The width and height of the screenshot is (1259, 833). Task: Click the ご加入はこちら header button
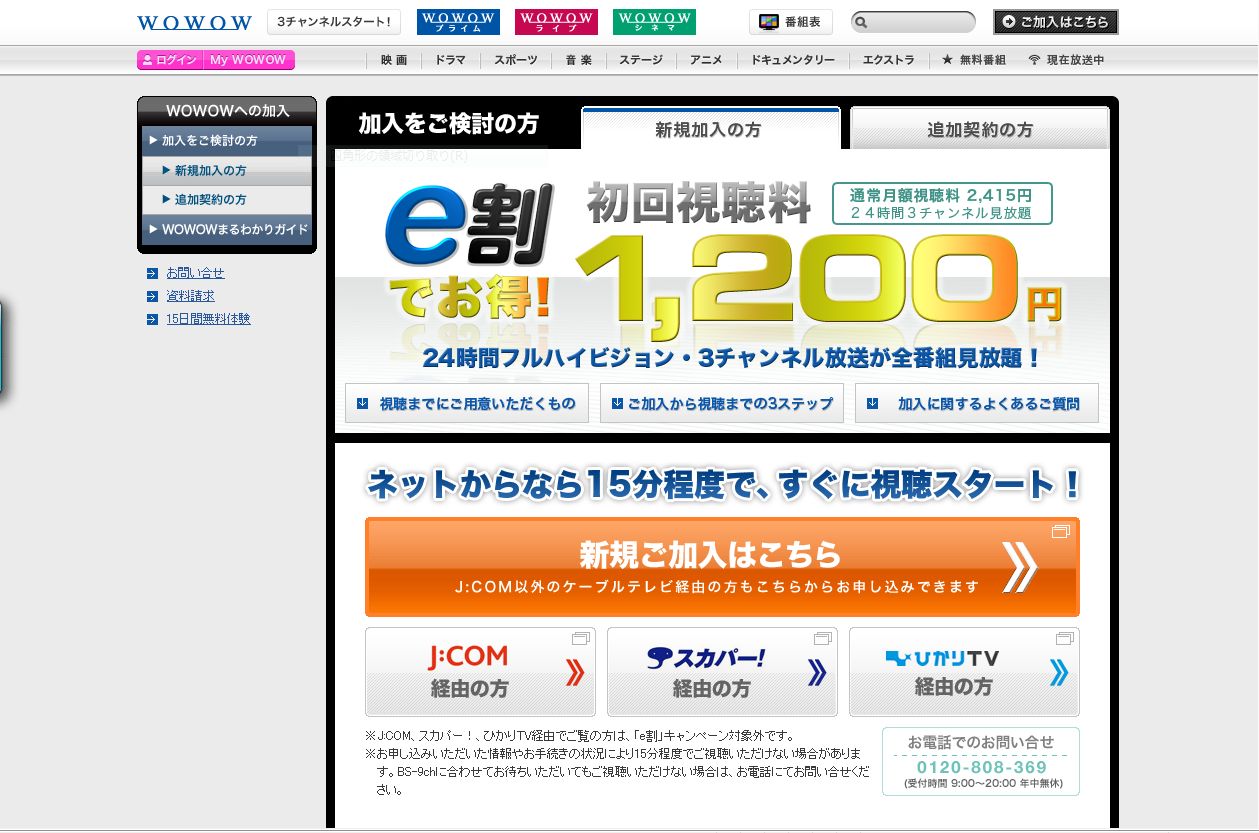pos(1056,22)
